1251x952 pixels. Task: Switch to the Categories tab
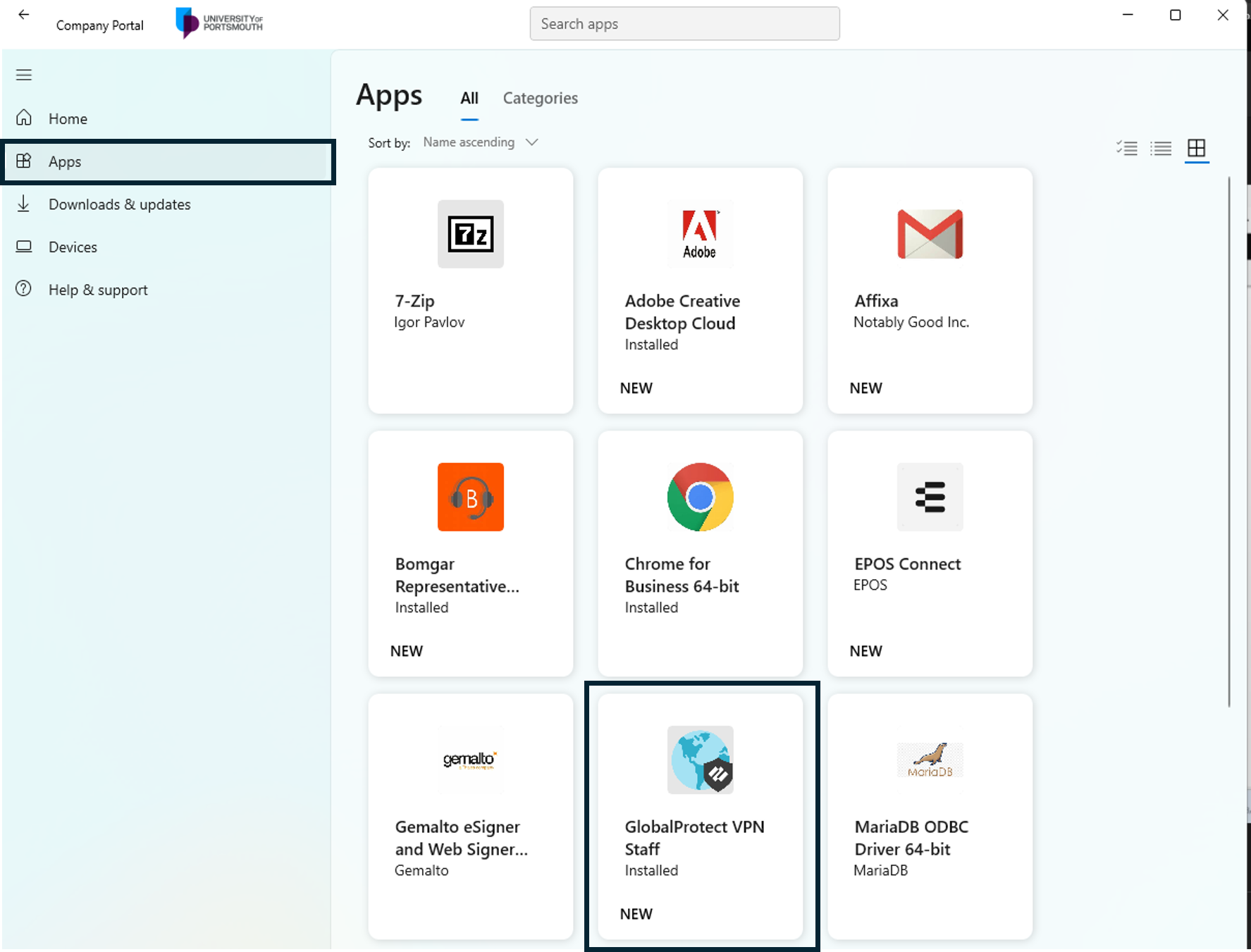(541, 99)
